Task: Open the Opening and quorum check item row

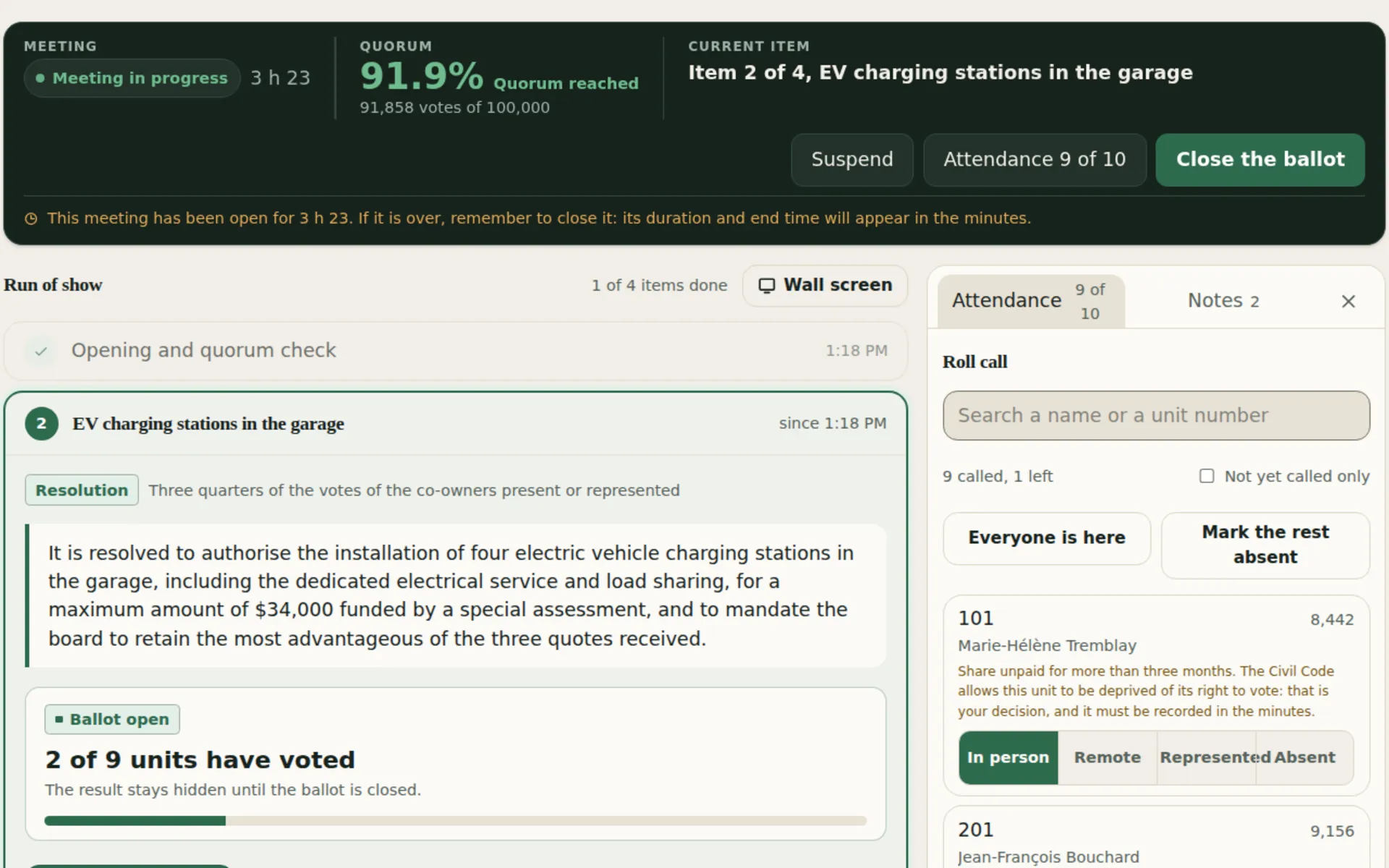Action: (456, 351)
